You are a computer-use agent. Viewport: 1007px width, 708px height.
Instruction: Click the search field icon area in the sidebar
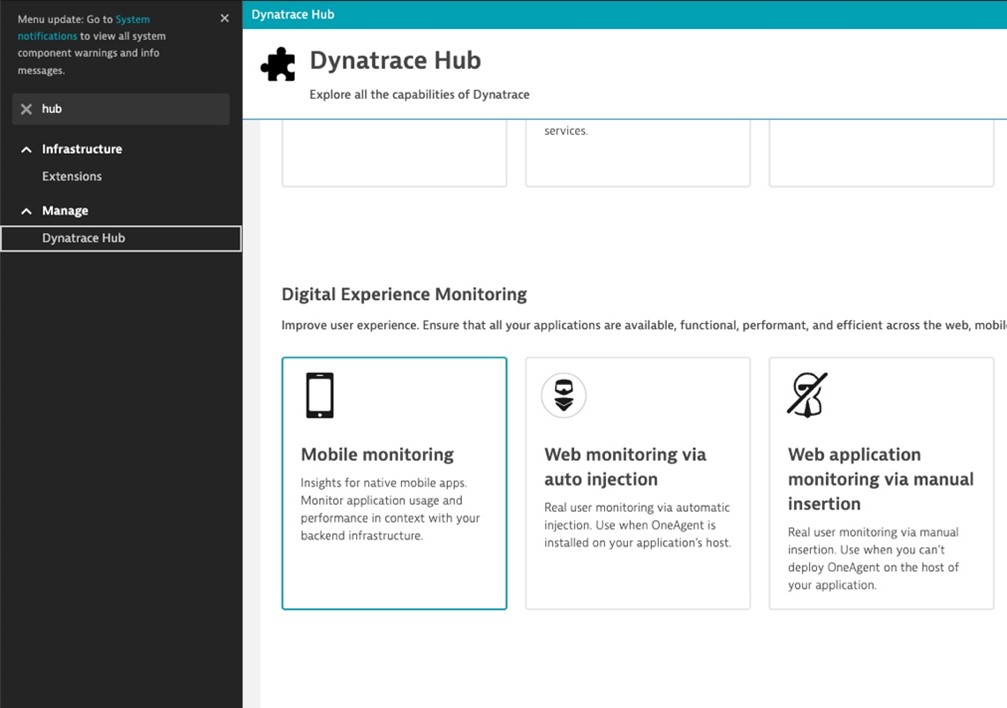click(26, 109)
